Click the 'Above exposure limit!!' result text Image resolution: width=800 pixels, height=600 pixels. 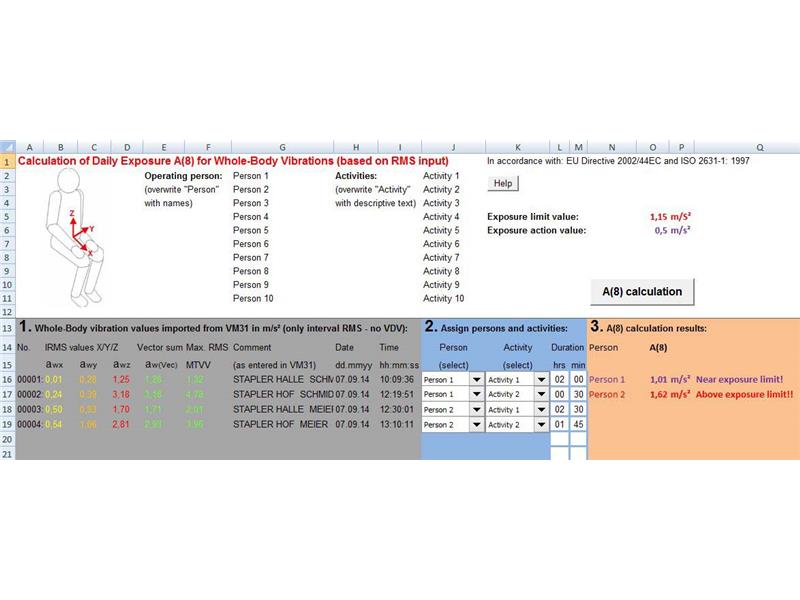(x=744, y=394)
